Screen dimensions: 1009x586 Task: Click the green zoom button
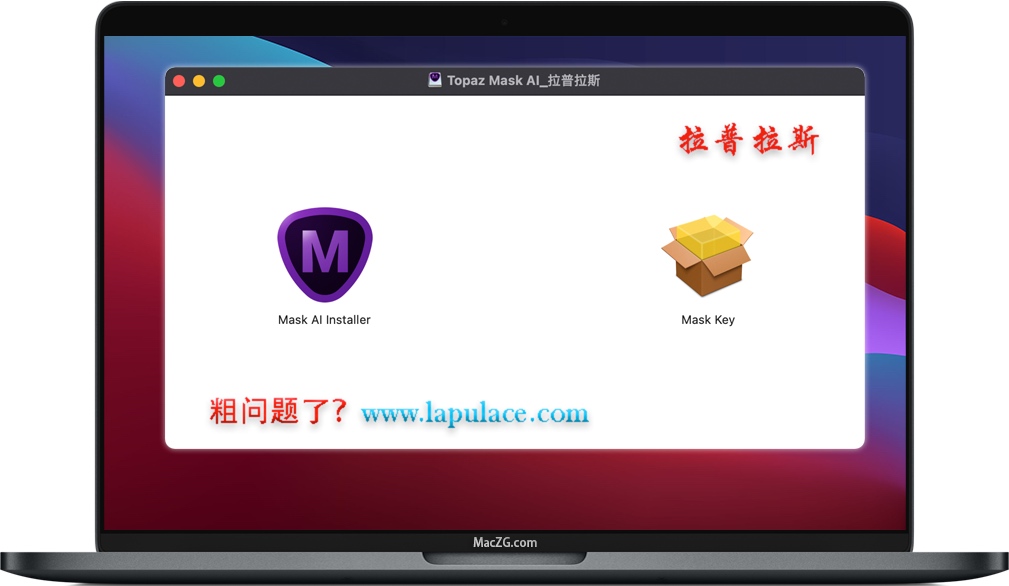click(219, 81)
